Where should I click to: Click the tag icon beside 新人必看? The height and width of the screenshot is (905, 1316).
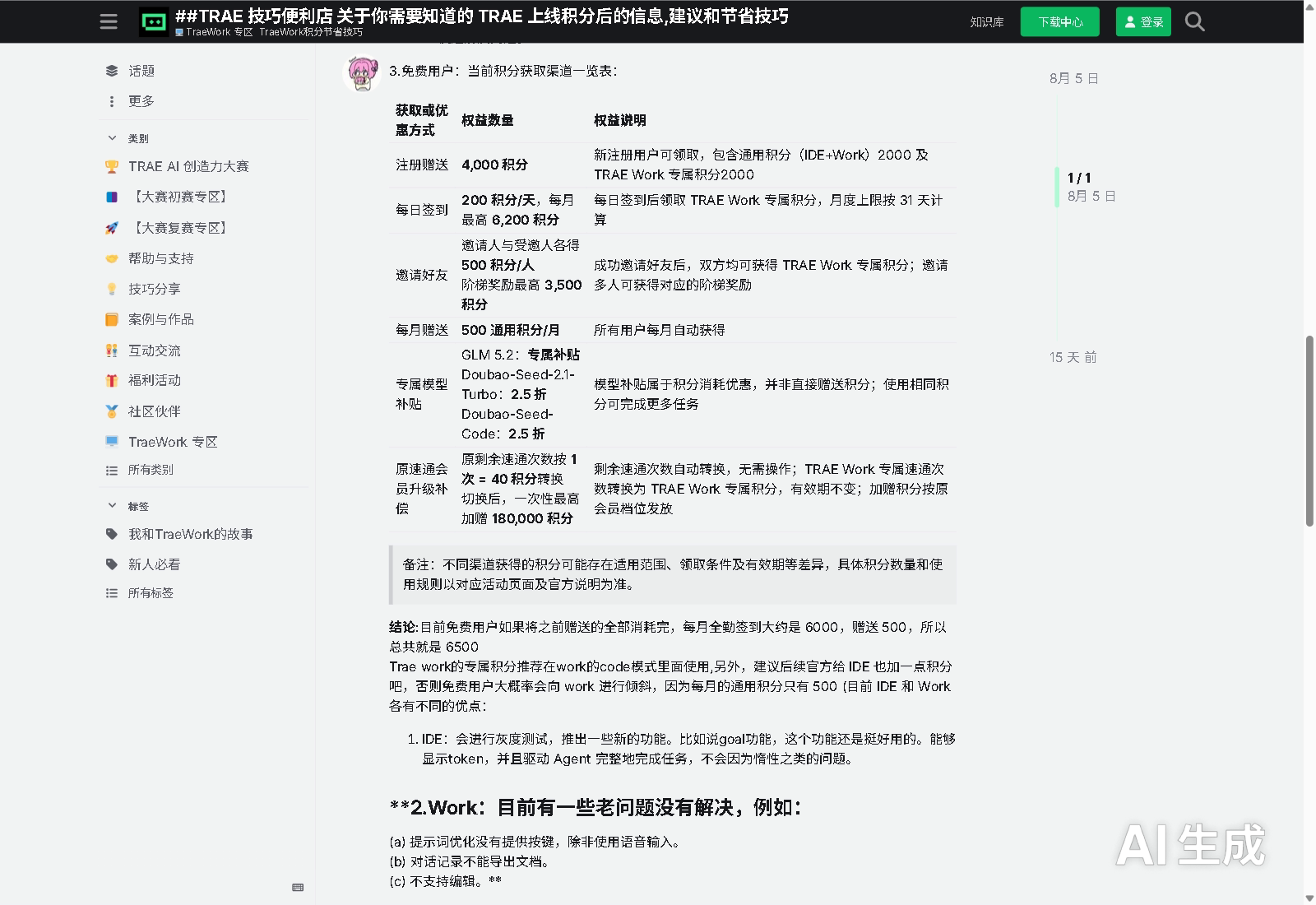112,564
